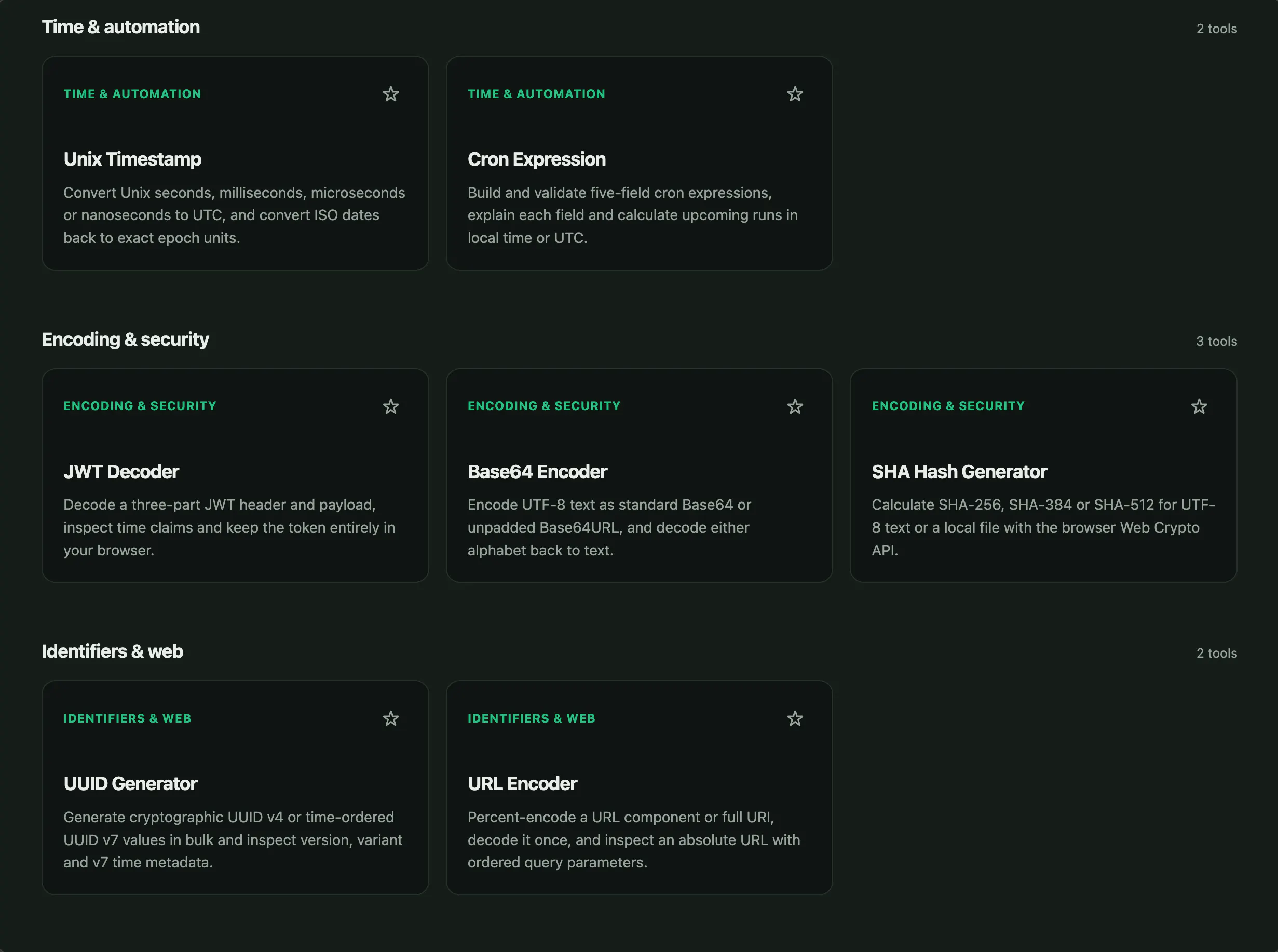The height and width of the screenshot is (952, 1278).
Task: Select the Identifiers & web section heading
Action: (112, 652)
